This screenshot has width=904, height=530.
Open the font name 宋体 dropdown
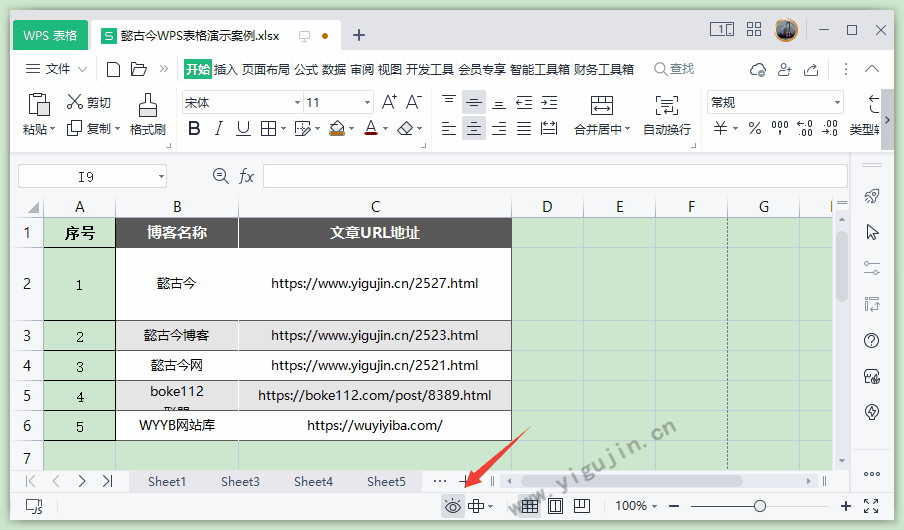pos(297,103)
